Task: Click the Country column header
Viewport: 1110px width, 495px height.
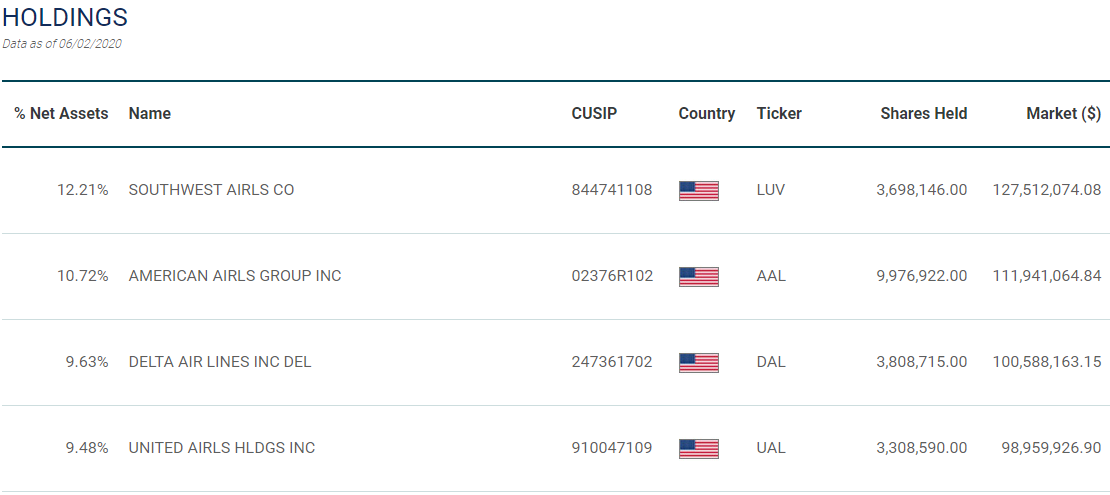Action: pos(706,114)
